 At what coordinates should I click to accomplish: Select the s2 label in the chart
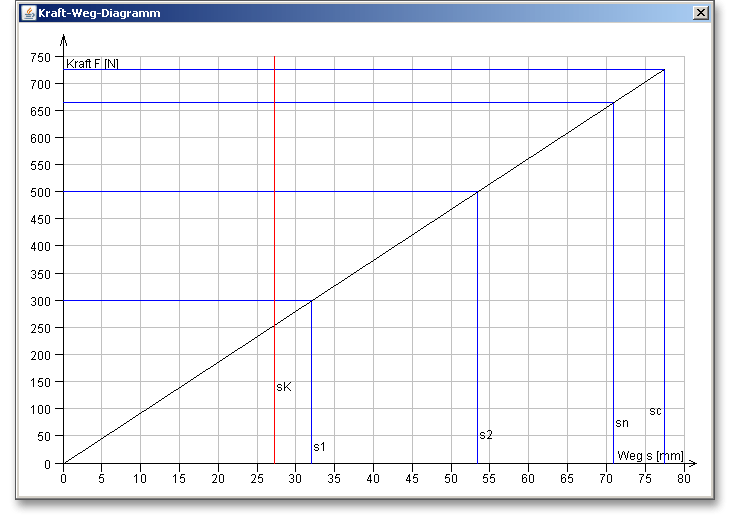(x=486, y=435)
